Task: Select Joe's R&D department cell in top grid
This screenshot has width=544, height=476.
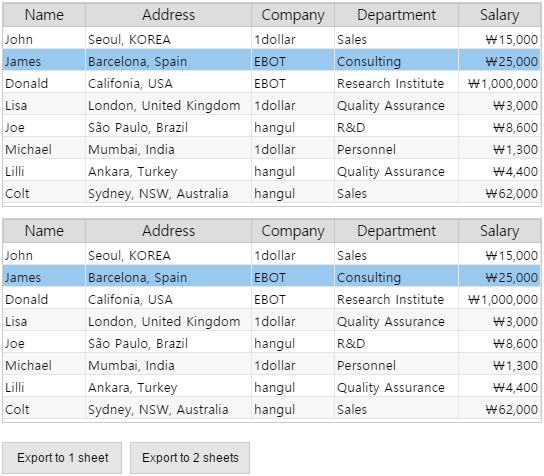Action: click(397, 127)
